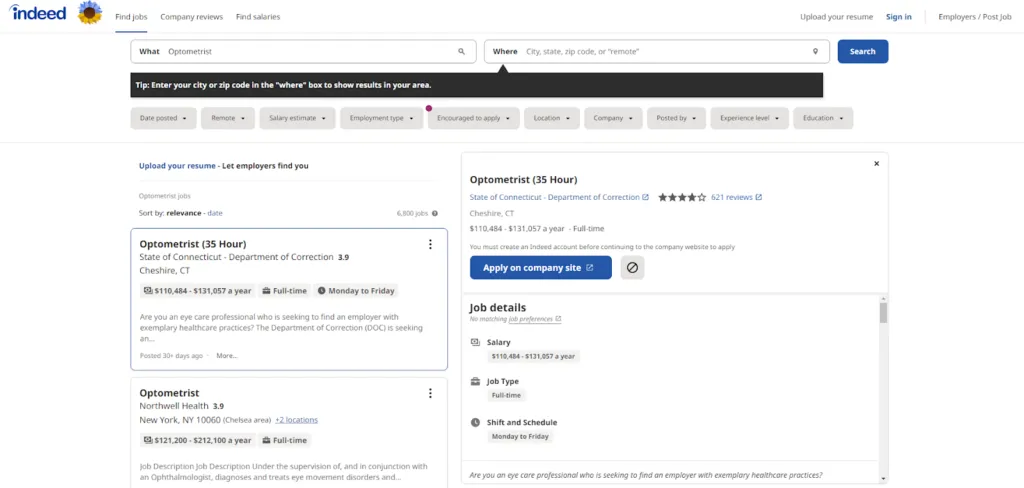Click $121,200 - $212,100 a year salary tag
1024x488 pixels.
click(x=197, y=440)
